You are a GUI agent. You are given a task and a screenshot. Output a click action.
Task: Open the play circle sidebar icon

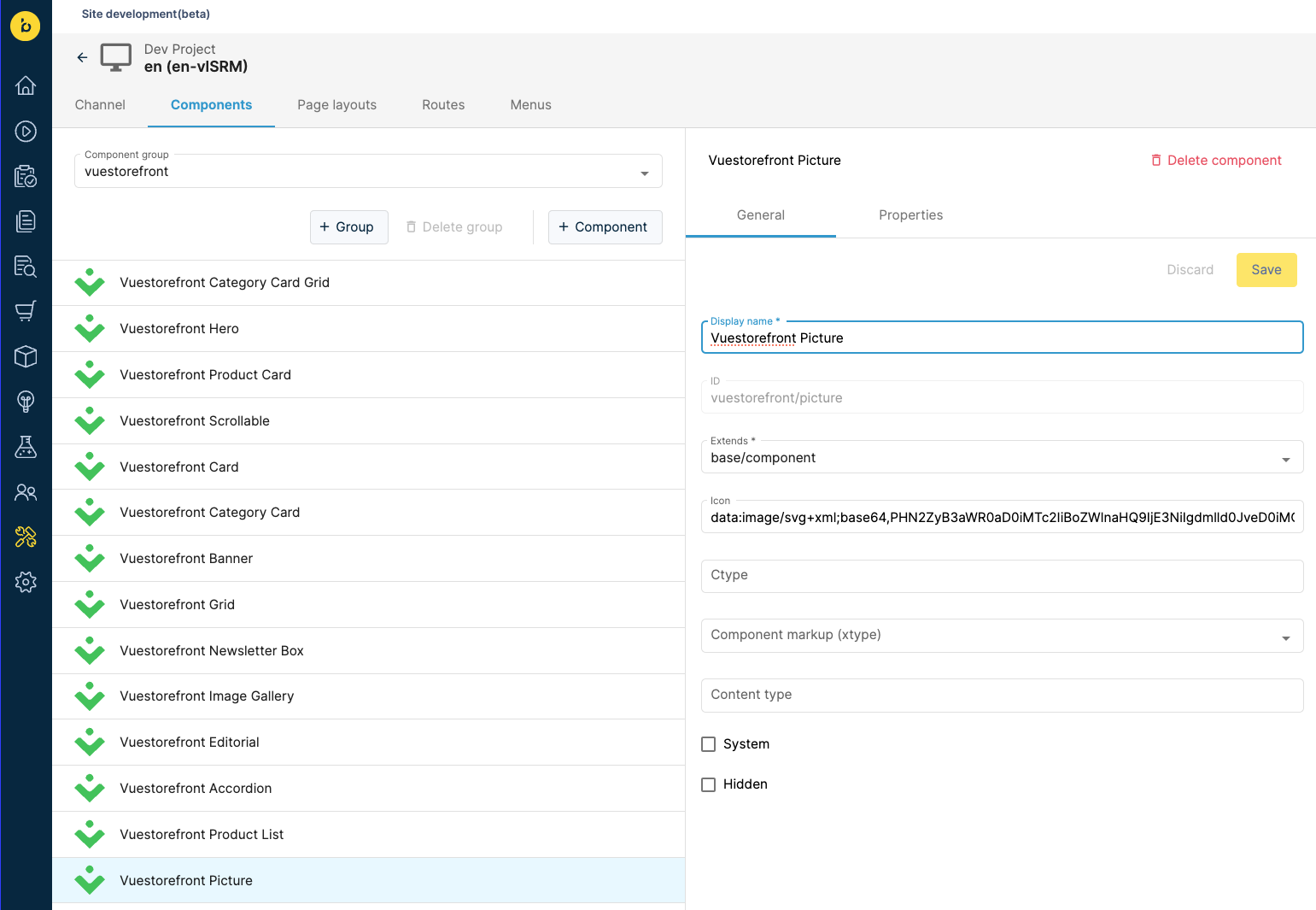[26, 131]
